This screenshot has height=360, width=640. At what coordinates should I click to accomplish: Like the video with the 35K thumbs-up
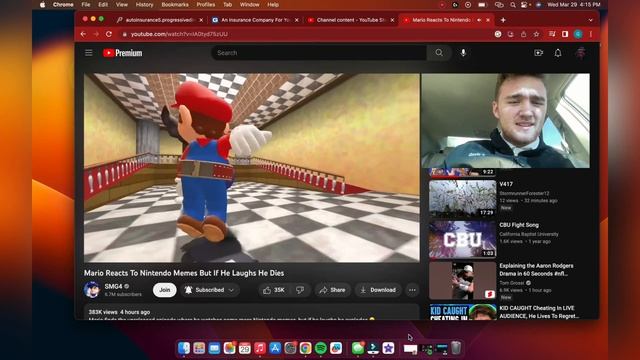(x=274, y=290)
